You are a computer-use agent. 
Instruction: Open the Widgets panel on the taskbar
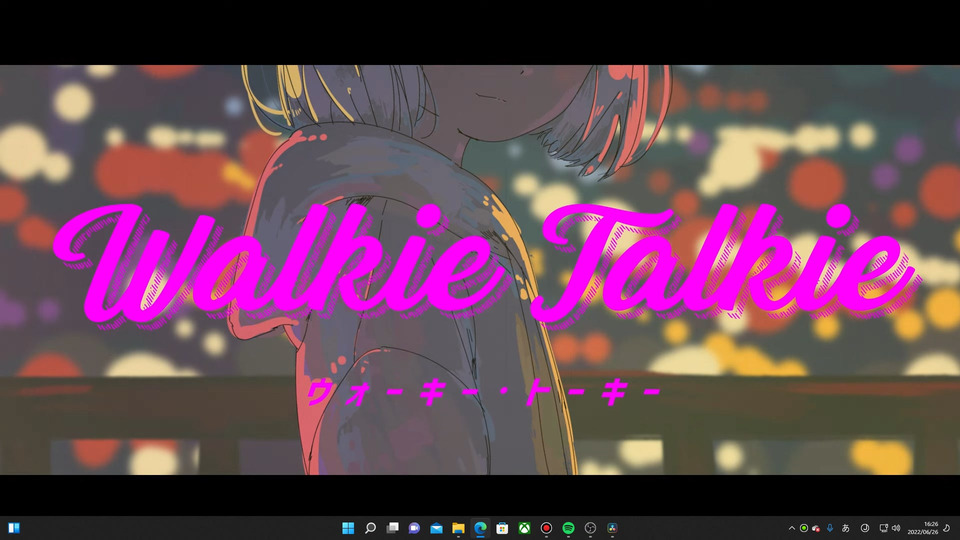(x=14, y=528)
